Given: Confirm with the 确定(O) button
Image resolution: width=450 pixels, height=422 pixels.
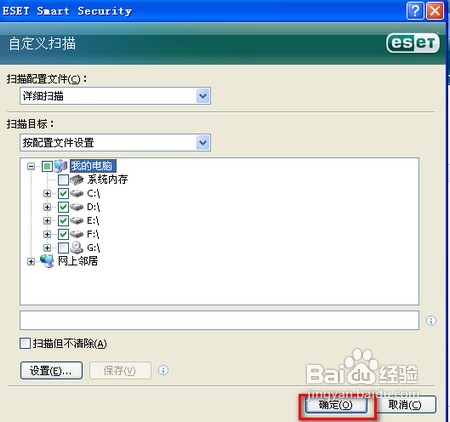Looking at the screenshot, I should click(336, 405).
